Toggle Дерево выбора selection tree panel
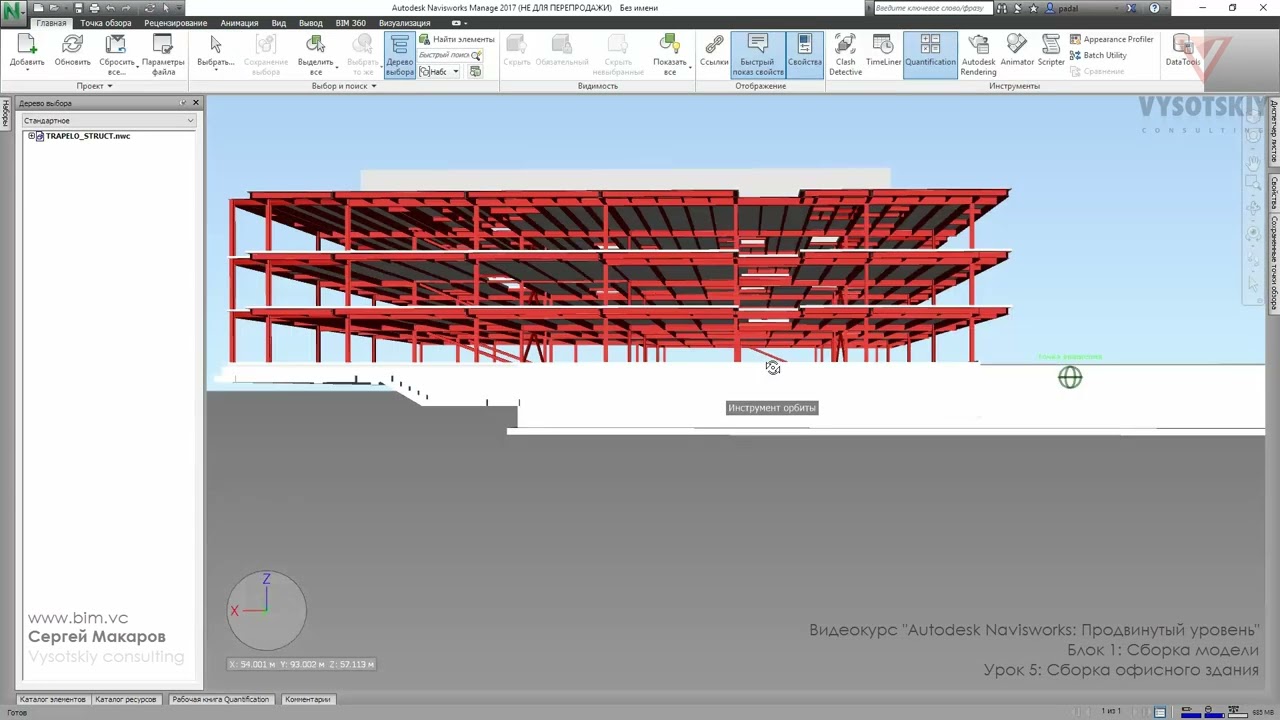Viewport: 1280px width, 720px height. point(399,55)
